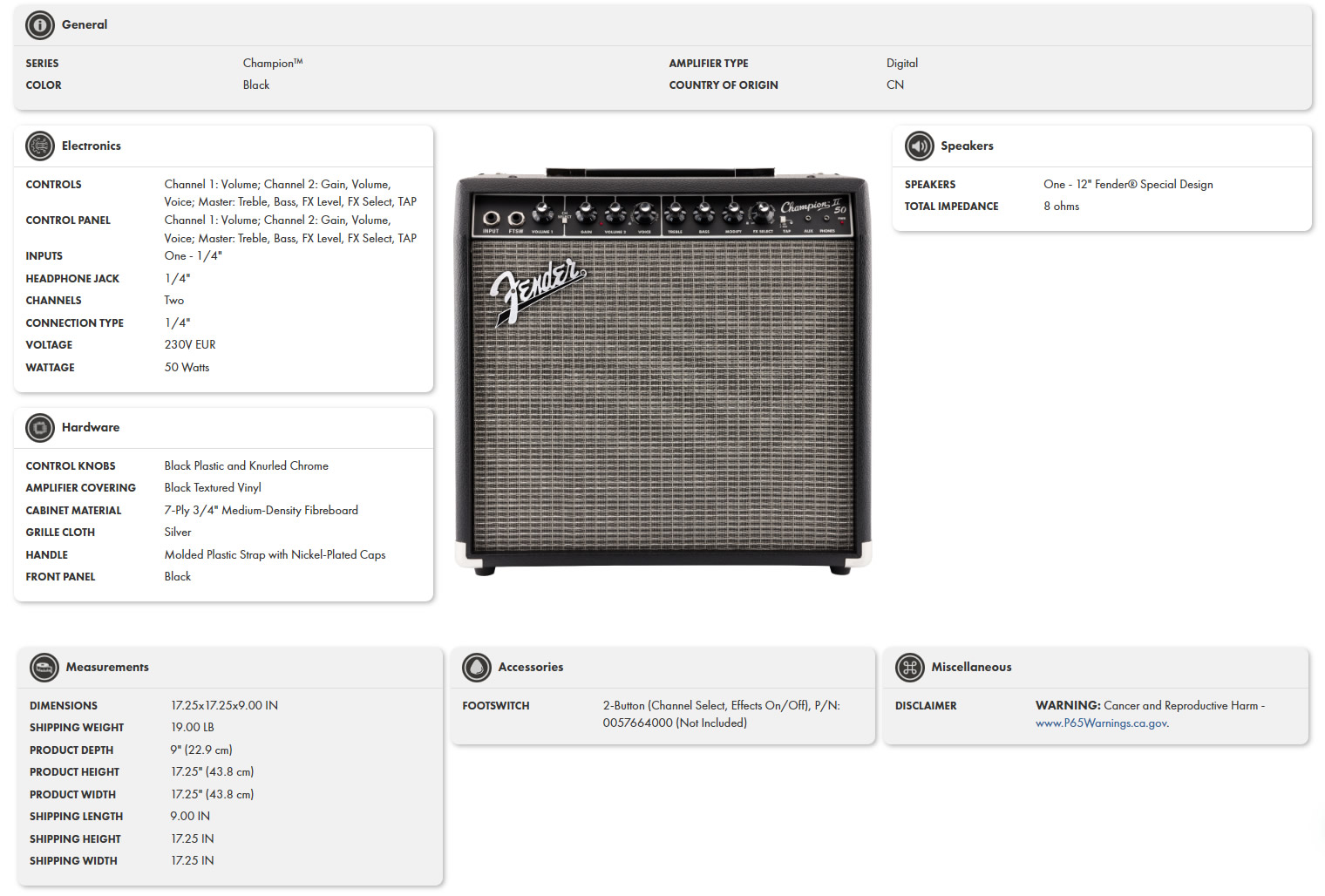Open the www.P65Warnings.ca.gov link
Image resolution: width=1325 pixels, height=896 pixels.
(x=1102, y=723)
